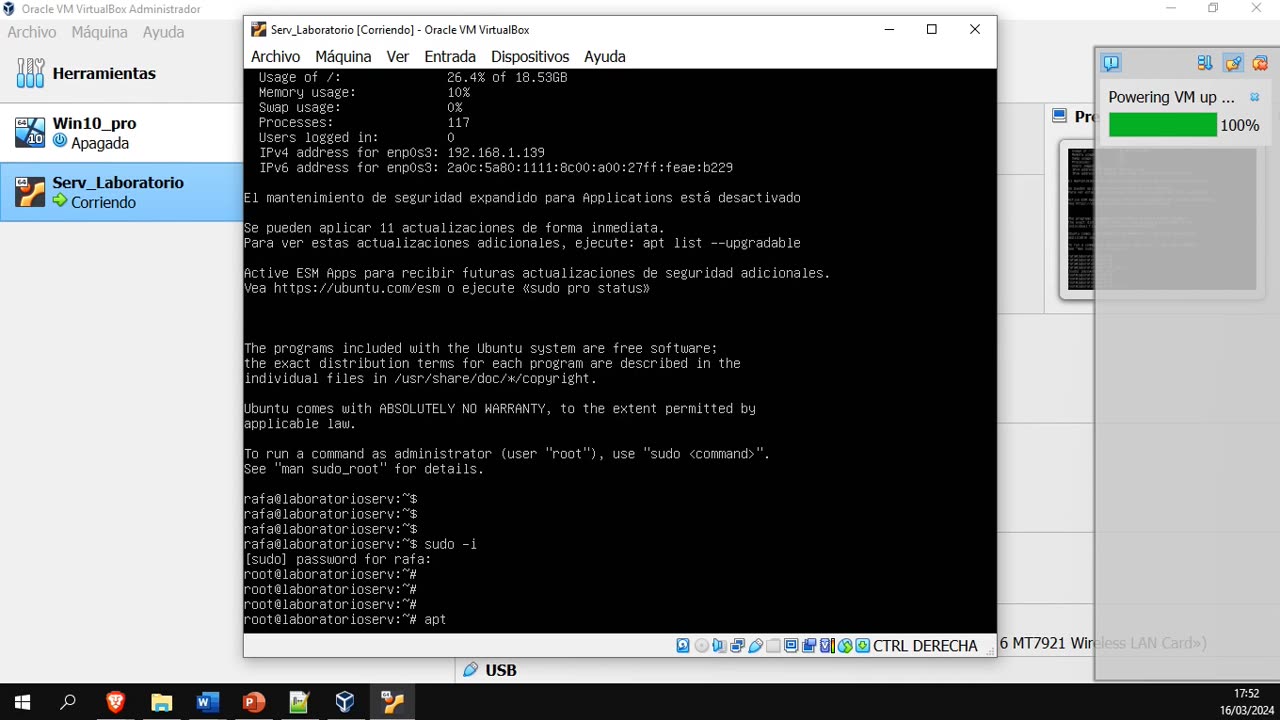Viewport: 1280px width, 720px height.
Task: Click the display settings status icon
Action: 791,646
